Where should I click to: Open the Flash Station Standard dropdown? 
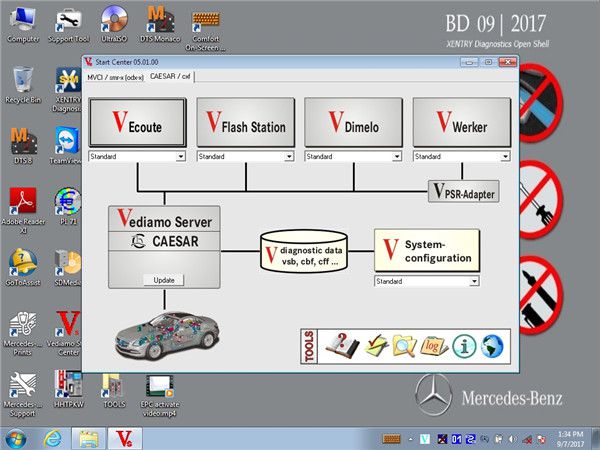[x=288, y=157]
